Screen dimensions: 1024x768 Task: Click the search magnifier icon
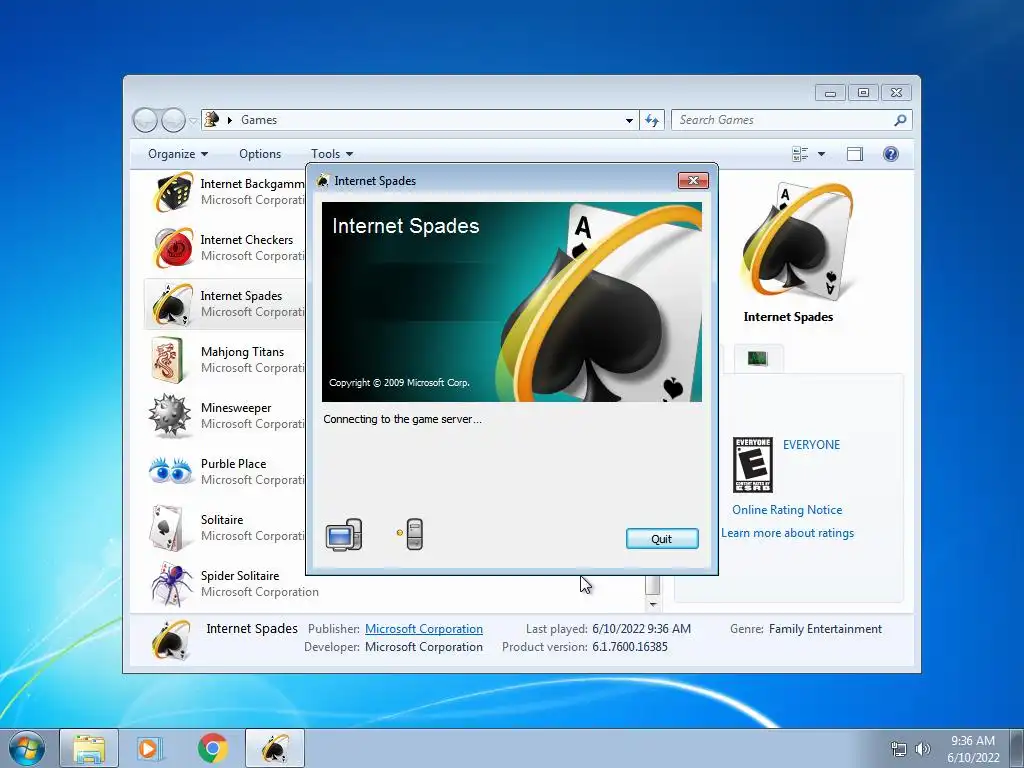(x=900, y=120)
